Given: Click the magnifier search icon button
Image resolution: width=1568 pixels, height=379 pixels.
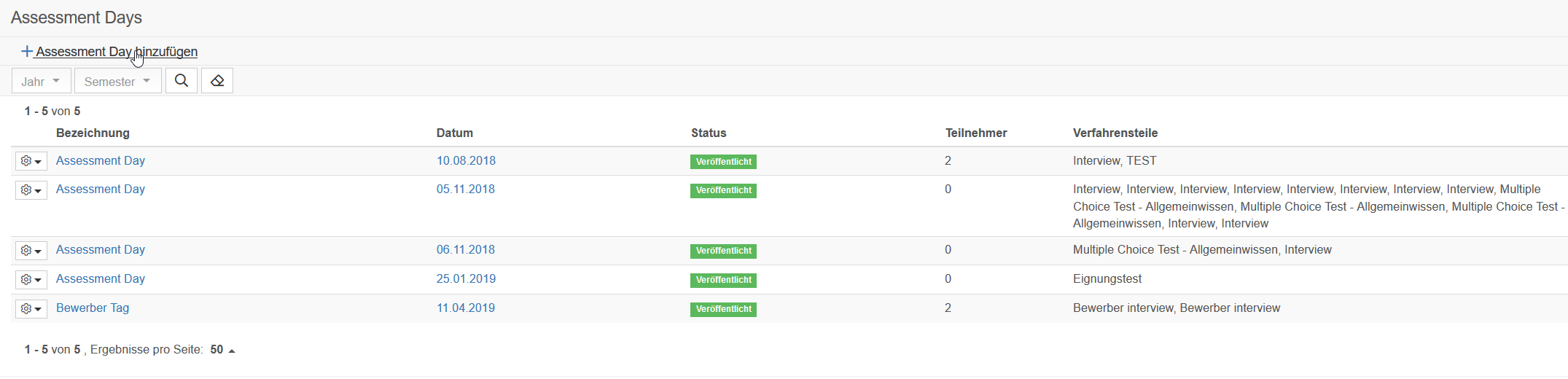Looking at the screenshot, I should [182, 81].
